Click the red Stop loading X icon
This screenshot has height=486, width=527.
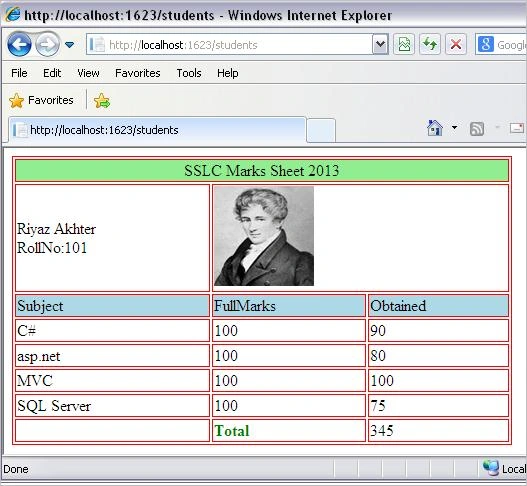pos(456,44)
